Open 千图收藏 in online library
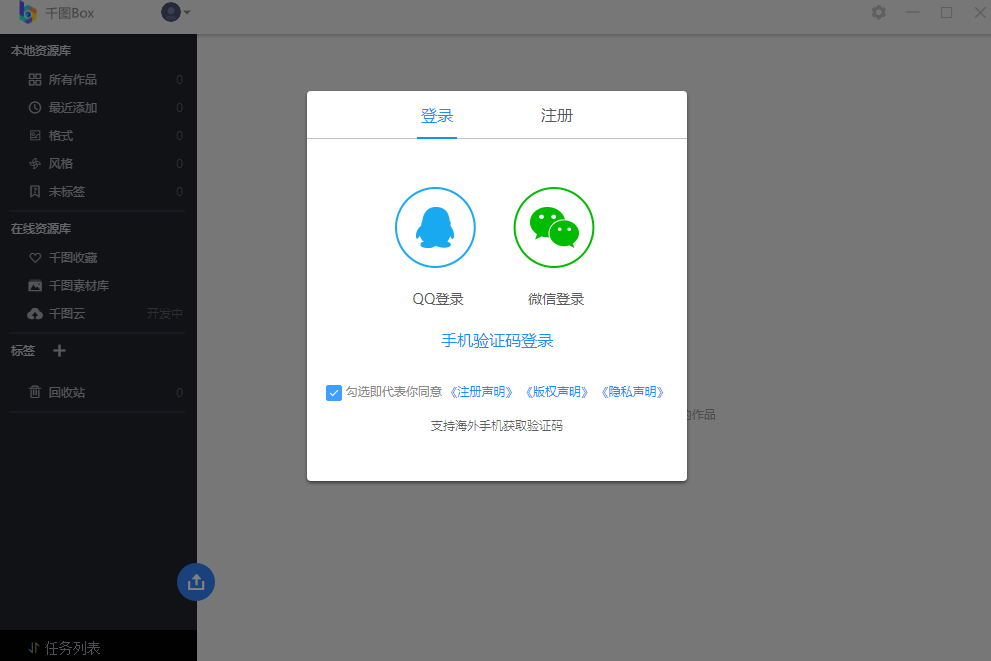This screenshot has width=991, height=661. click(99, 257)
